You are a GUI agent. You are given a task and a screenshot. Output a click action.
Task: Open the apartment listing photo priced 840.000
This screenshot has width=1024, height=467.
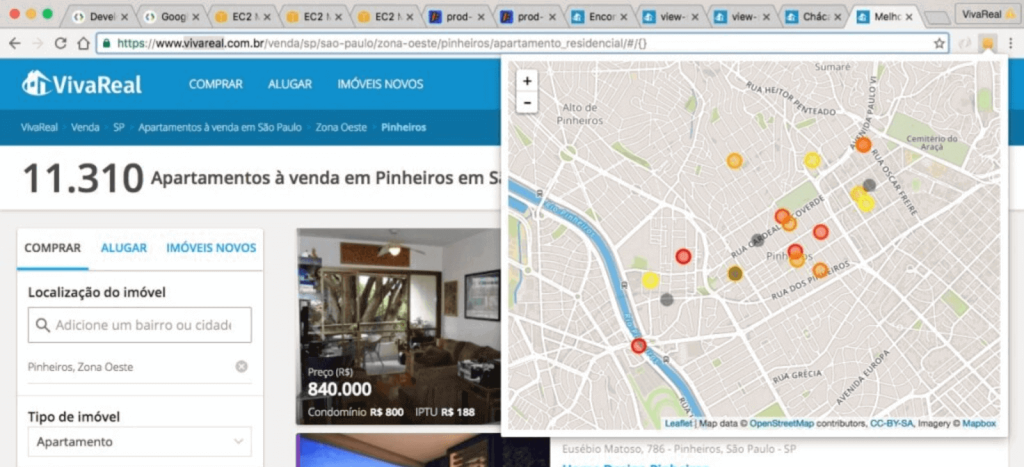click(398, 327)
